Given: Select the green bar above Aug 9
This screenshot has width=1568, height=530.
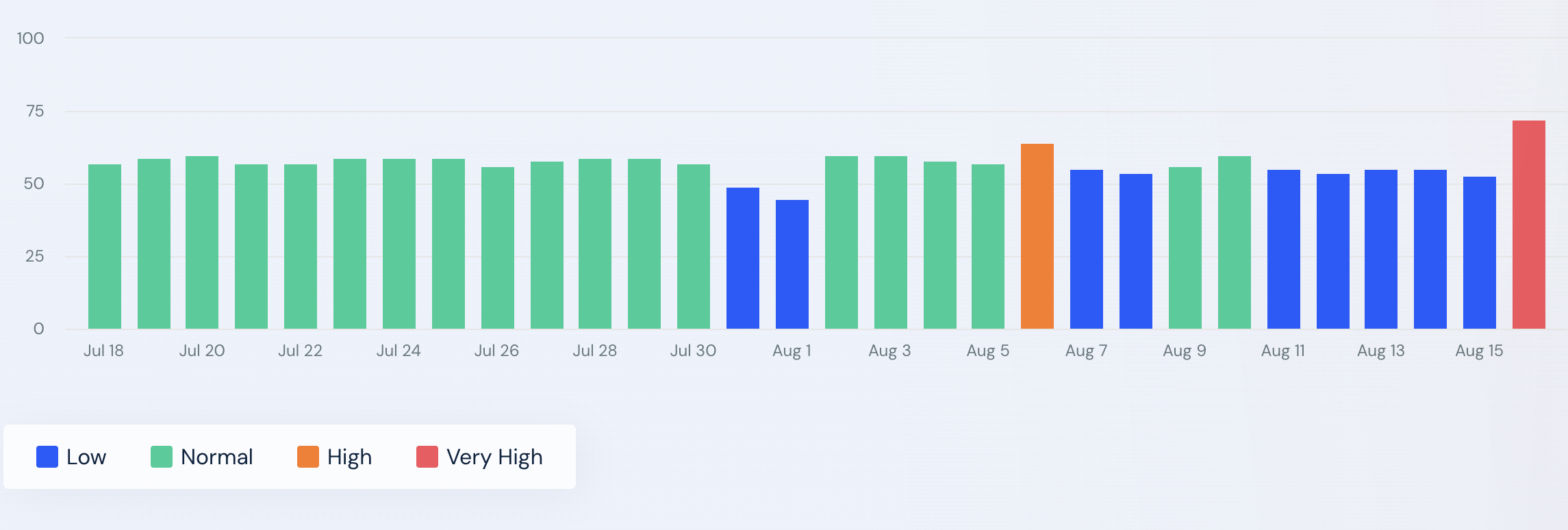Looking at the screenshot, I should tap(1185, 248).
